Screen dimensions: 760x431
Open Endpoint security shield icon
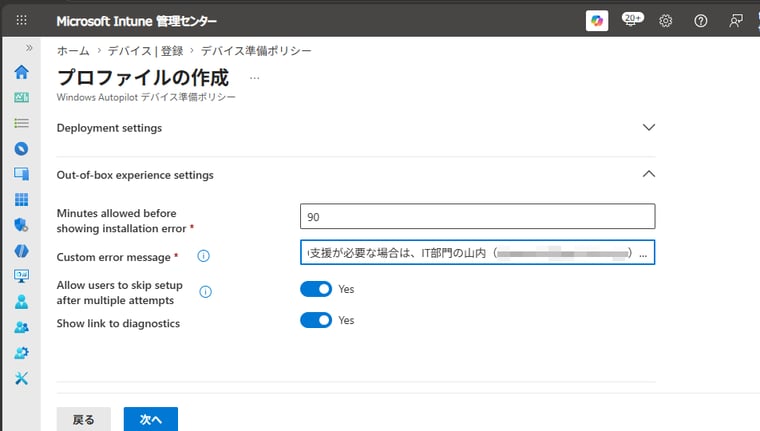tap(21, 225)
